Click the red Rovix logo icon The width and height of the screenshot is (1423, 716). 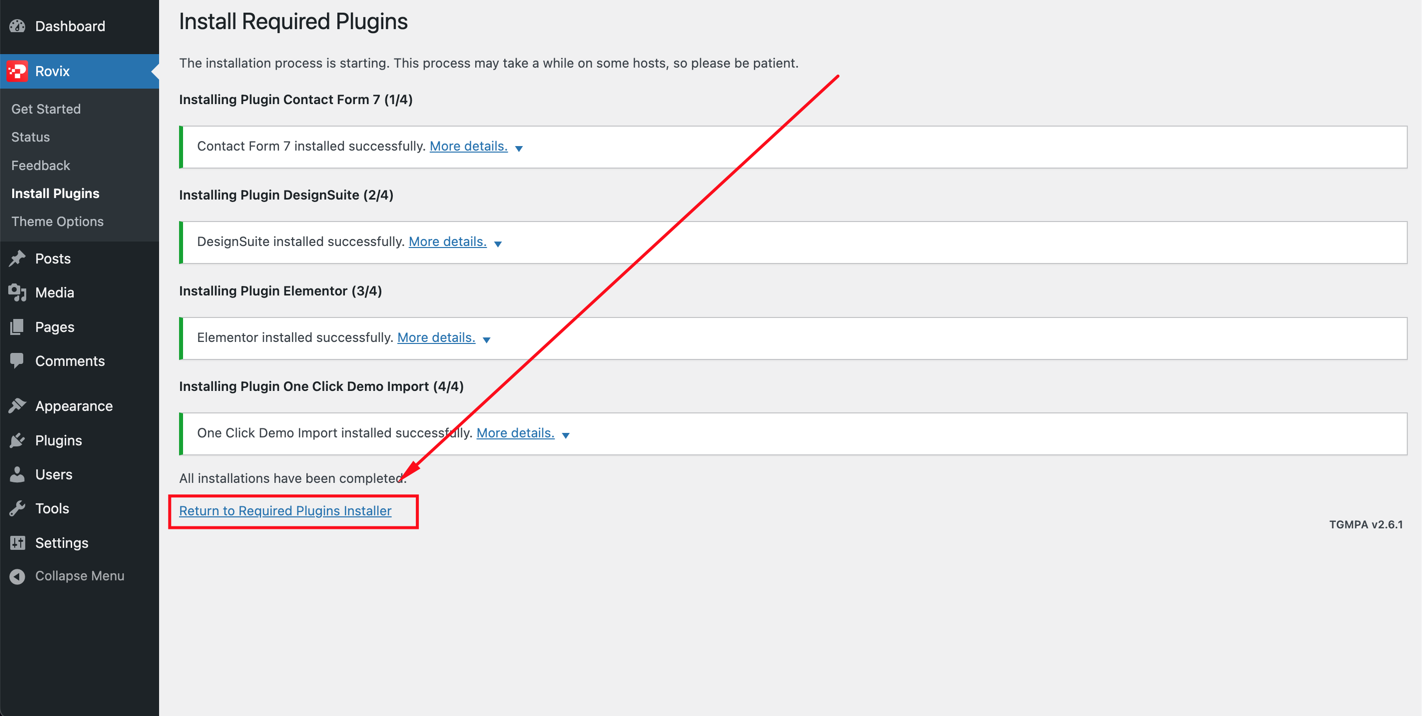(17, 71)
